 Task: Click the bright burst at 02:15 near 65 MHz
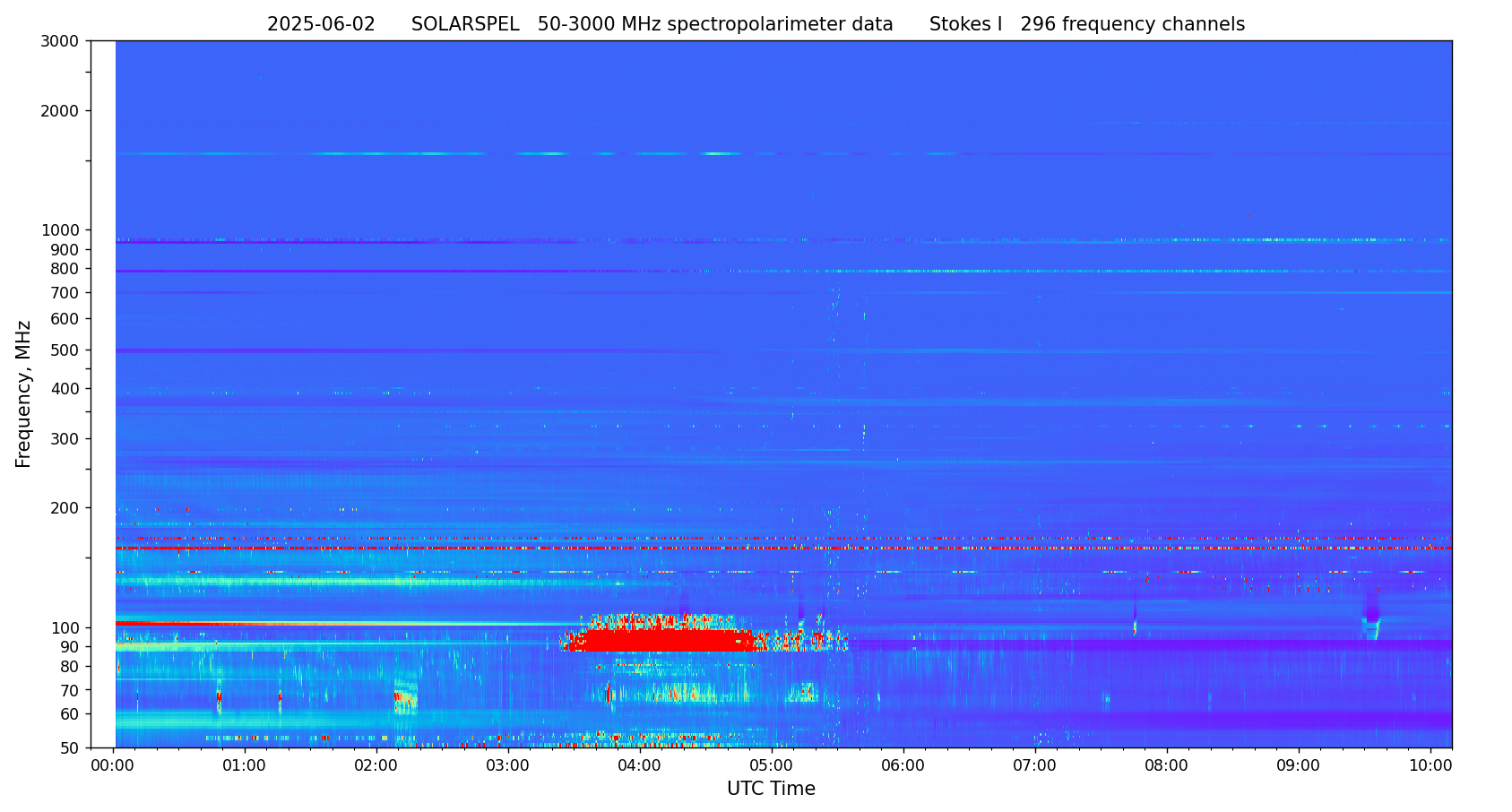[x=405, y=696]
